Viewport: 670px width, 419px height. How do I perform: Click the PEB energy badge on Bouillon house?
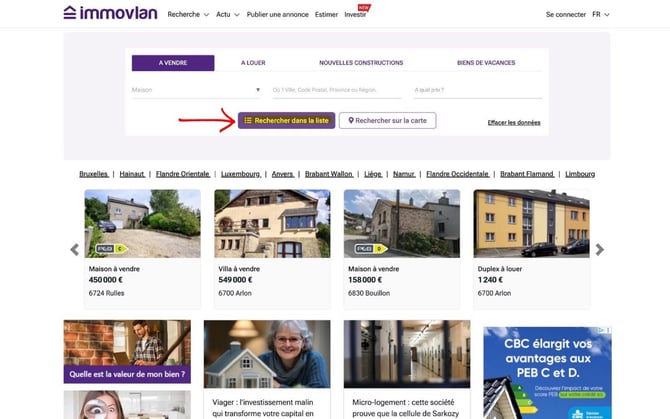pyautogui.click(x=370, y=248)
